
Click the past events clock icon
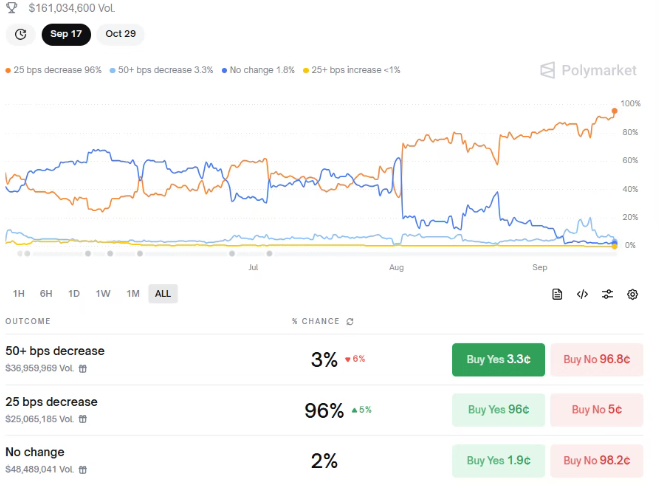[x=20, y=34]
